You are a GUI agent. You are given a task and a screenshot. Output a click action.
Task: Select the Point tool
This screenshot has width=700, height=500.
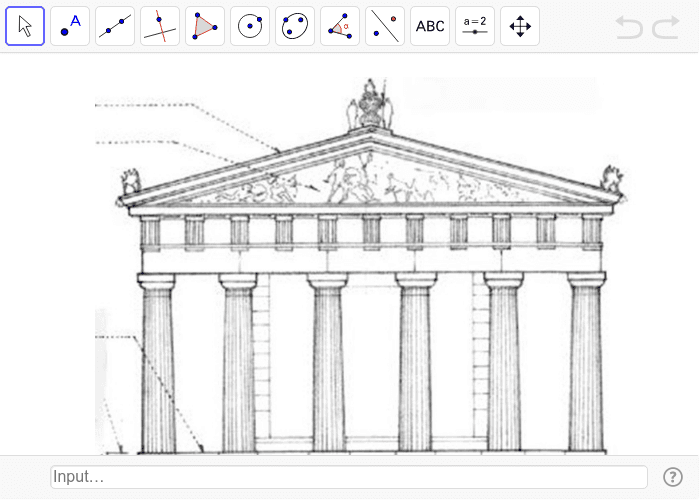click(70, 26)
